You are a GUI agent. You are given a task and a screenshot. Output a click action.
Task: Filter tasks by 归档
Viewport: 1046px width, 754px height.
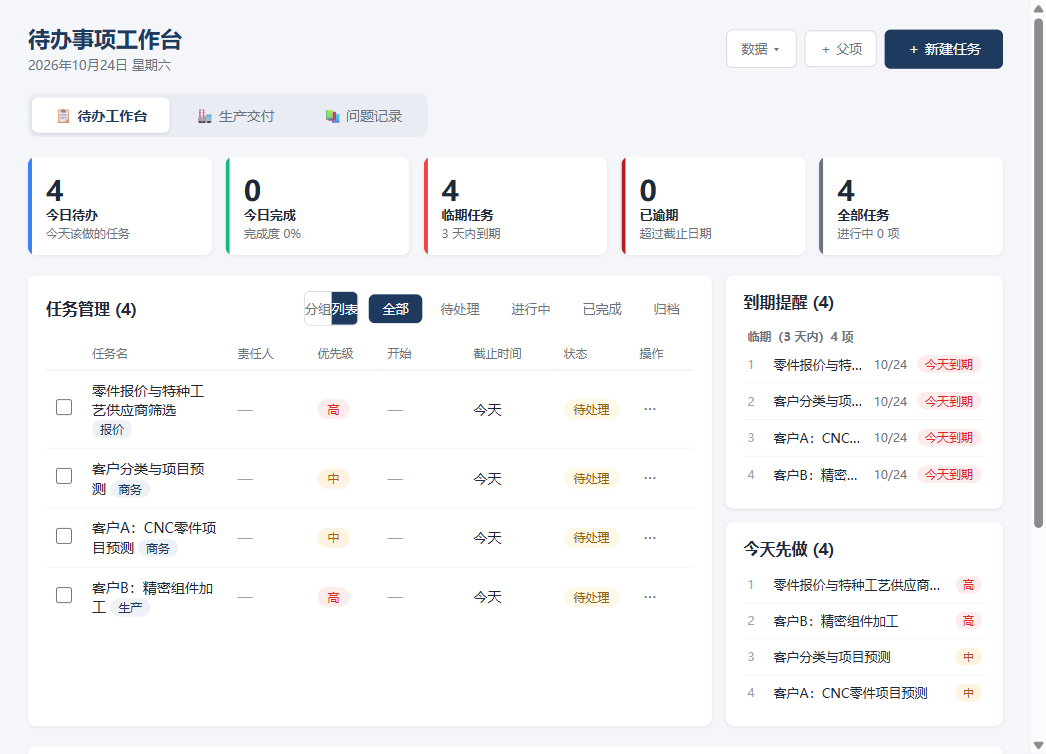point(667,309)
